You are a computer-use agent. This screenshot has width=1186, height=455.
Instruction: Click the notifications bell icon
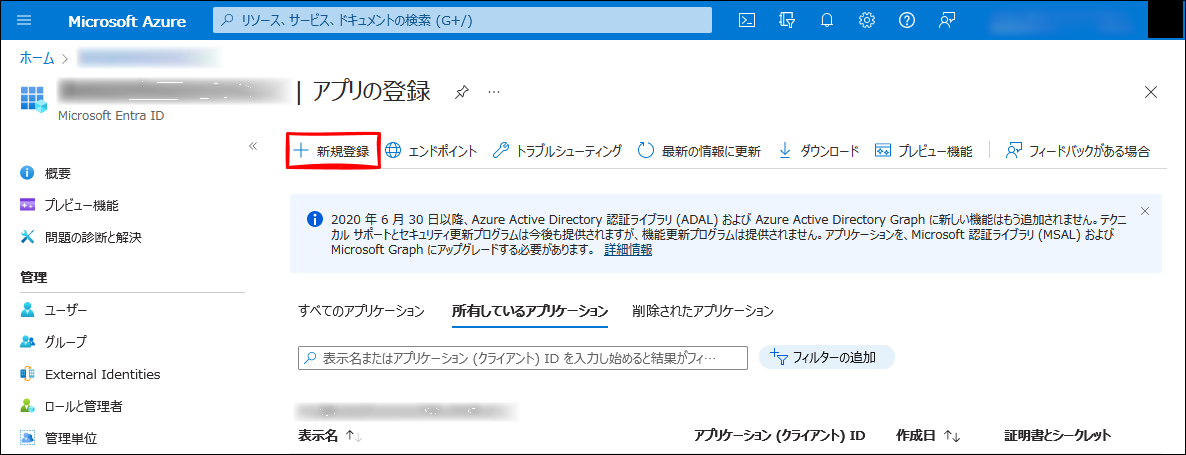[827, 20]
